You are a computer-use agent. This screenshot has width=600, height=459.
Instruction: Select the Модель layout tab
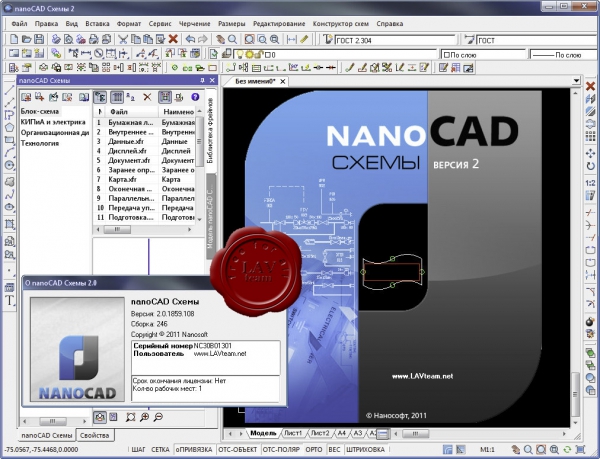tap(263, 433)
